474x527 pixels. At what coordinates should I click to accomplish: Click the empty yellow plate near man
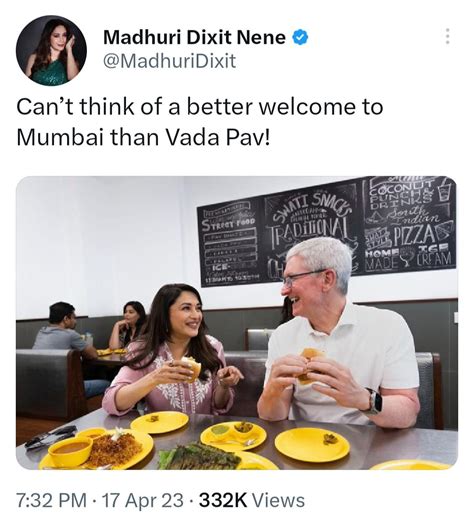pos(312,445)
